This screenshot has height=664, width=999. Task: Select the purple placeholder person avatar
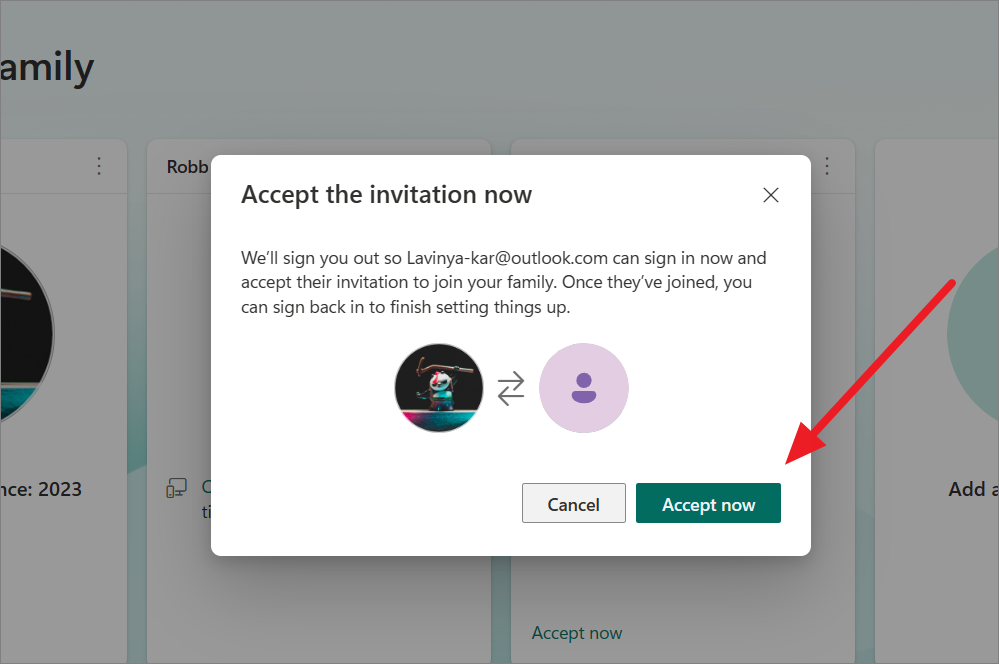tap(584, 387)
